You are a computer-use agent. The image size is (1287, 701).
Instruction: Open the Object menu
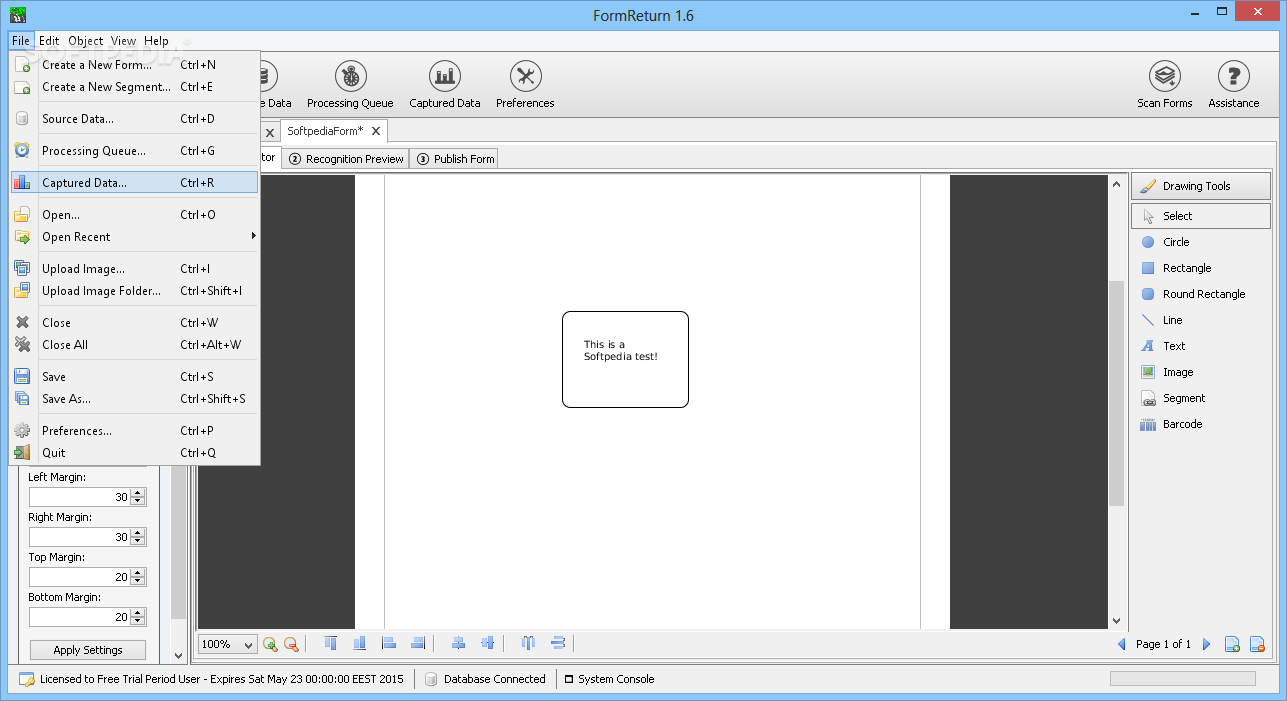(86, 41)
